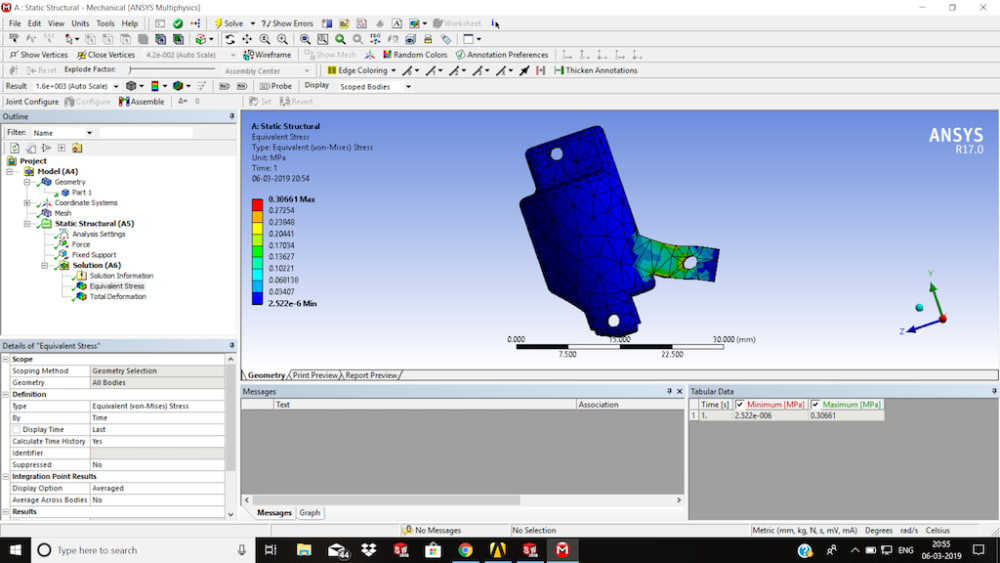Image resolution: width=1000 pixels, height=563 pixels.
Task: Select the Probe tool
Action: [x=276, y=86]
